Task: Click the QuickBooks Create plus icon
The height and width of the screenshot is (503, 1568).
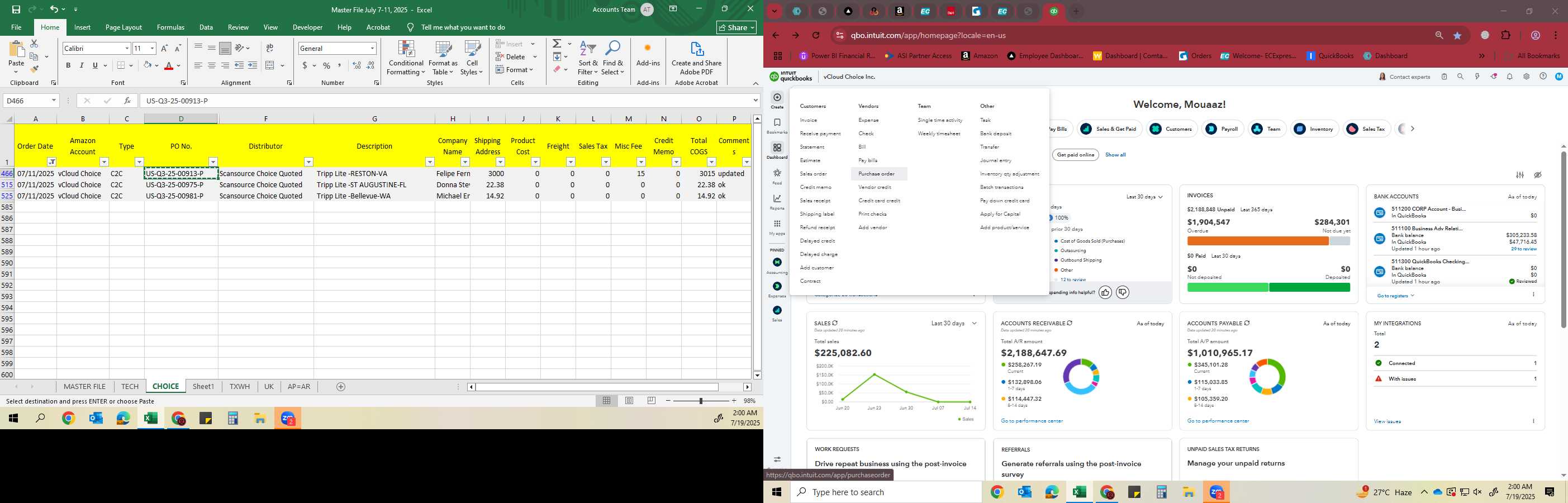Action: [777, 97]
